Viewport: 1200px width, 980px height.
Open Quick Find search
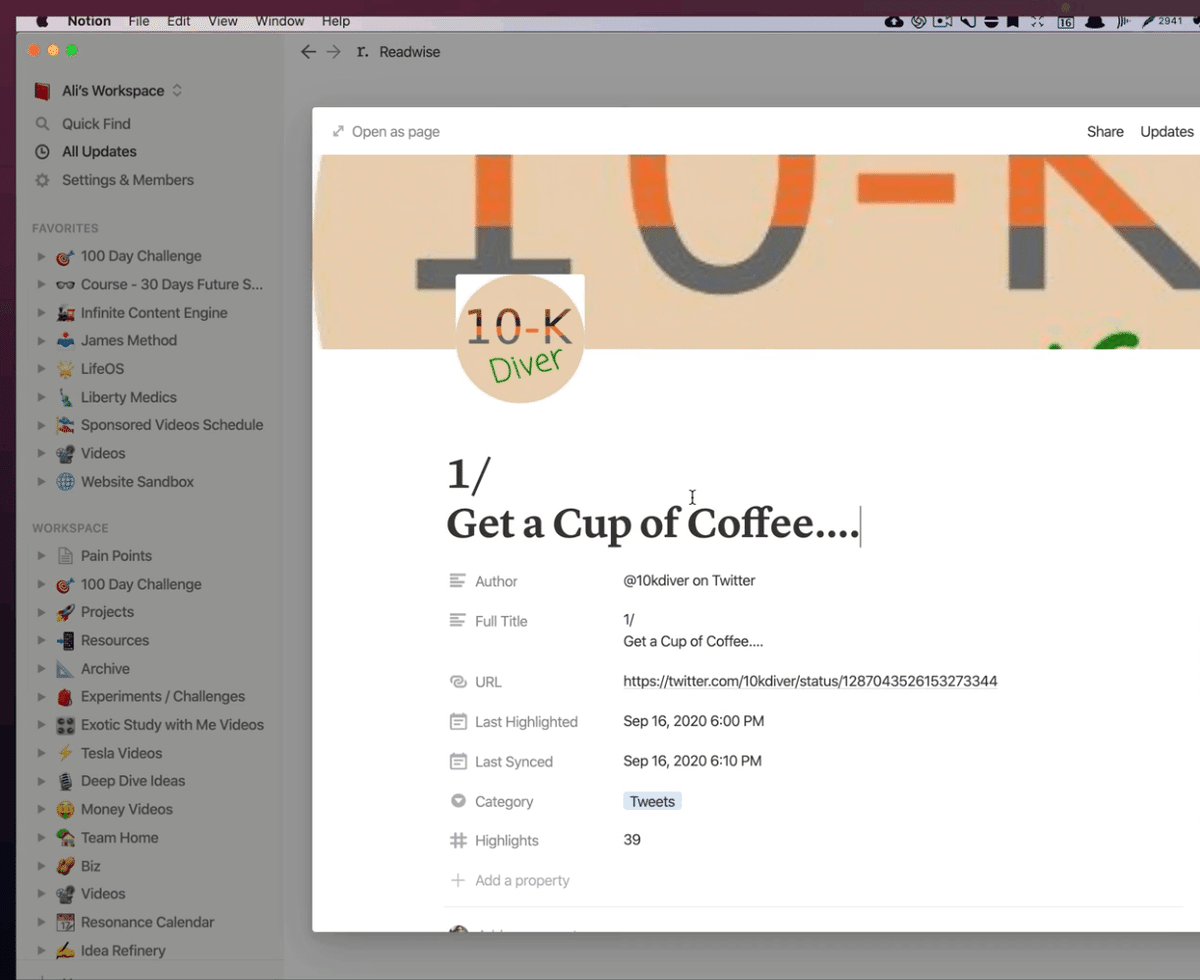(x=96, y=124)
